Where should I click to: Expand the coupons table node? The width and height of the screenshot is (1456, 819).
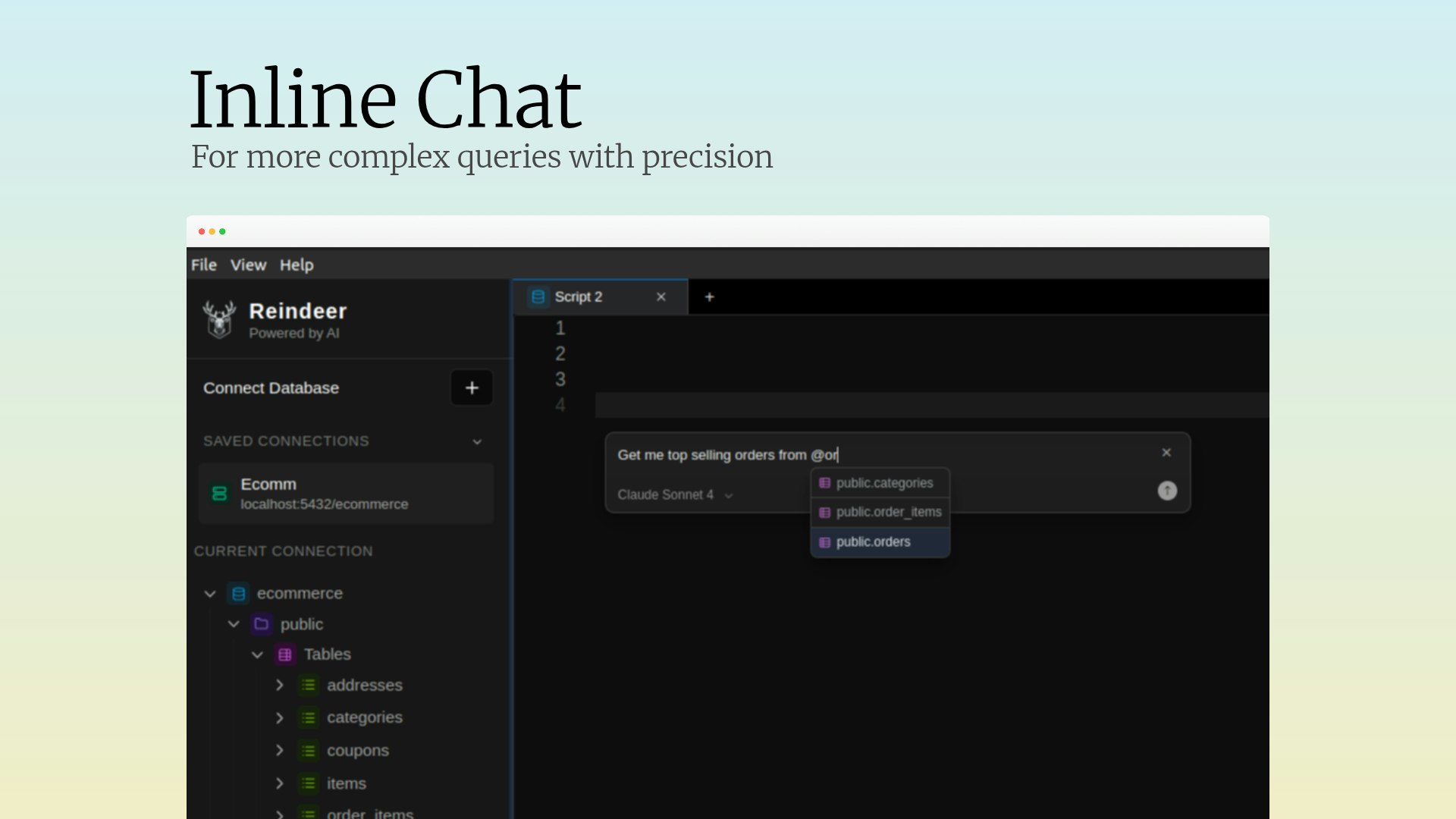pos(279,751)
